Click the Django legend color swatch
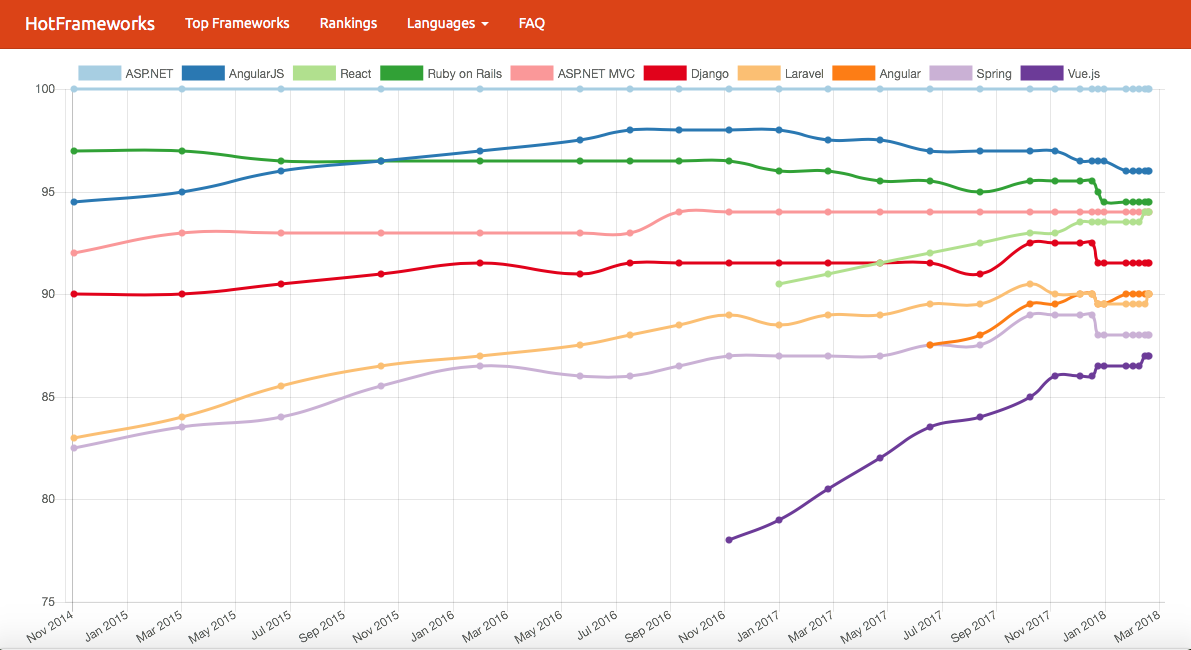The image size is (1191, 650). coord(665,74)
